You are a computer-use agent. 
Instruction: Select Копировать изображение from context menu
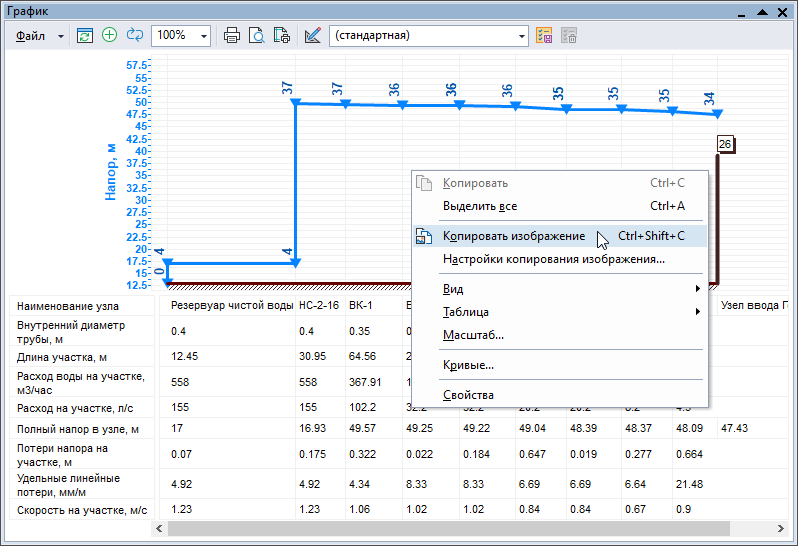pos(514,236)
